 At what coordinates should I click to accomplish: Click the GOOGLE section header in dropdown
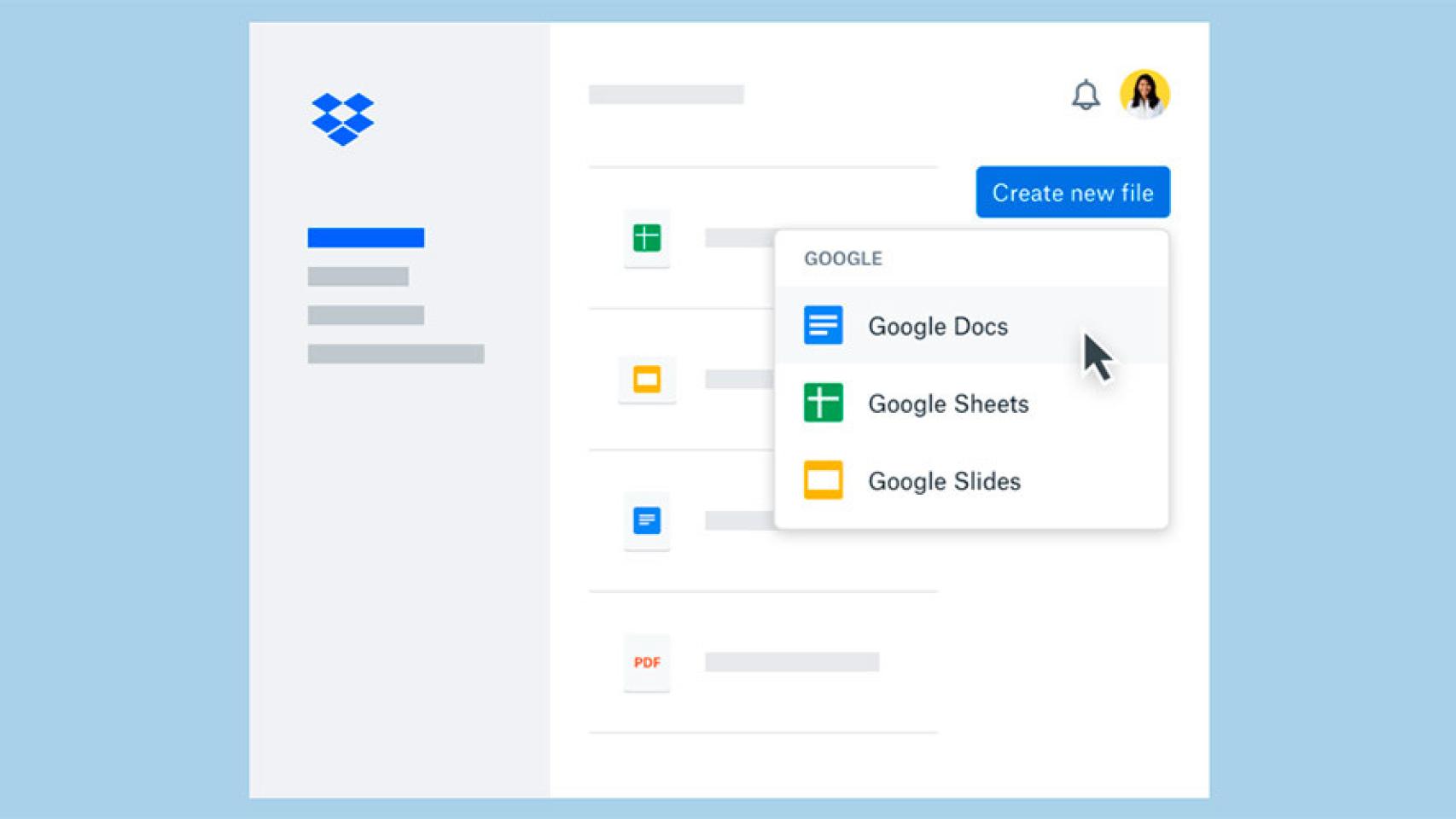tap(842, 258)
